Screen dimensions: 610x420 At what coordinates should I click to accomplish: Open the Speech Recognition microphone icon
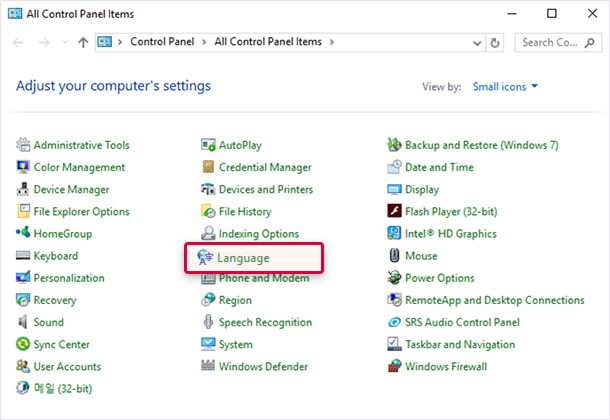coord(208,322)
